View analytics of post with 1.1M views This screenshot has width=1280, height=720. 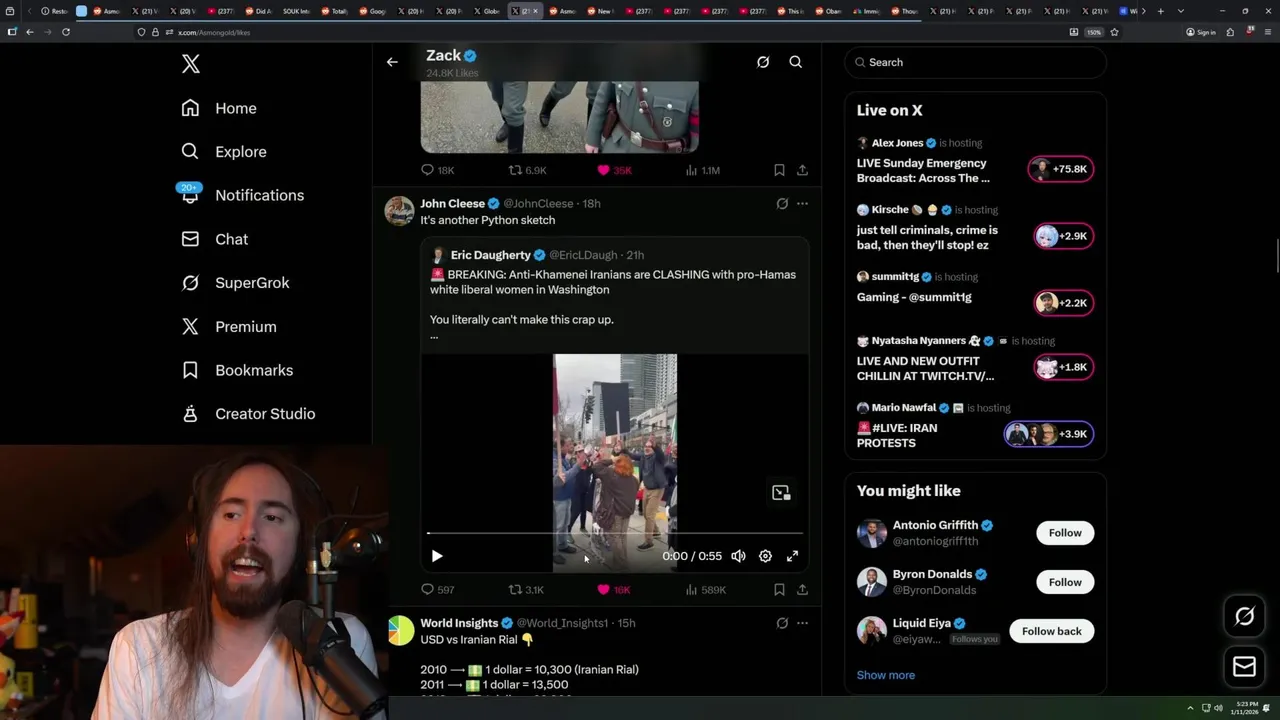coord(703,170)
